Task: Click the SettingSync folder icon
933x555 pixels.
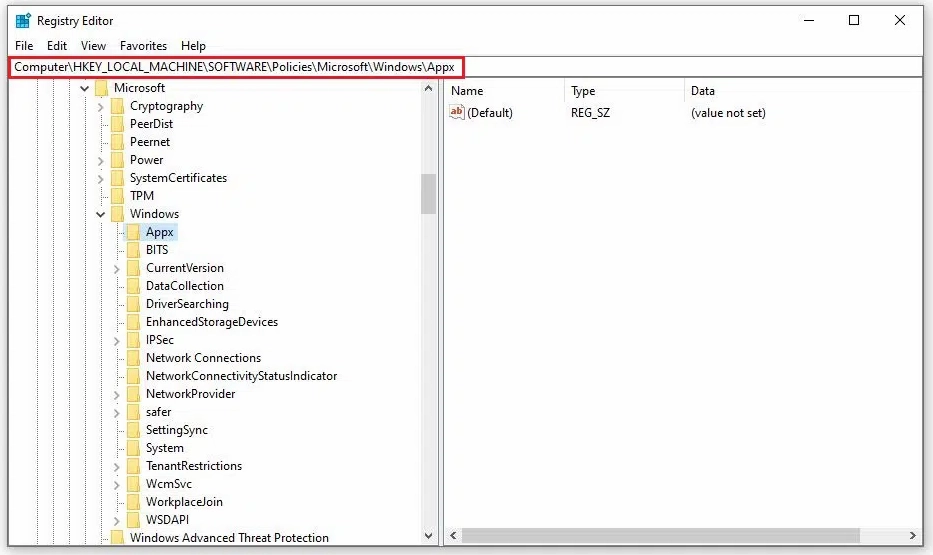Action: click(x=134, y=430)
